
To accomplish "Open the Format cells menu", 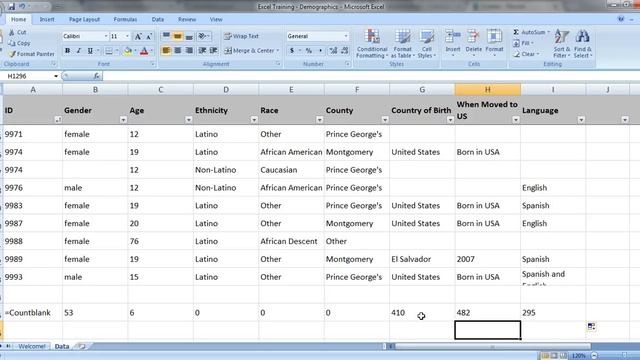I will (x=494, y=43).
